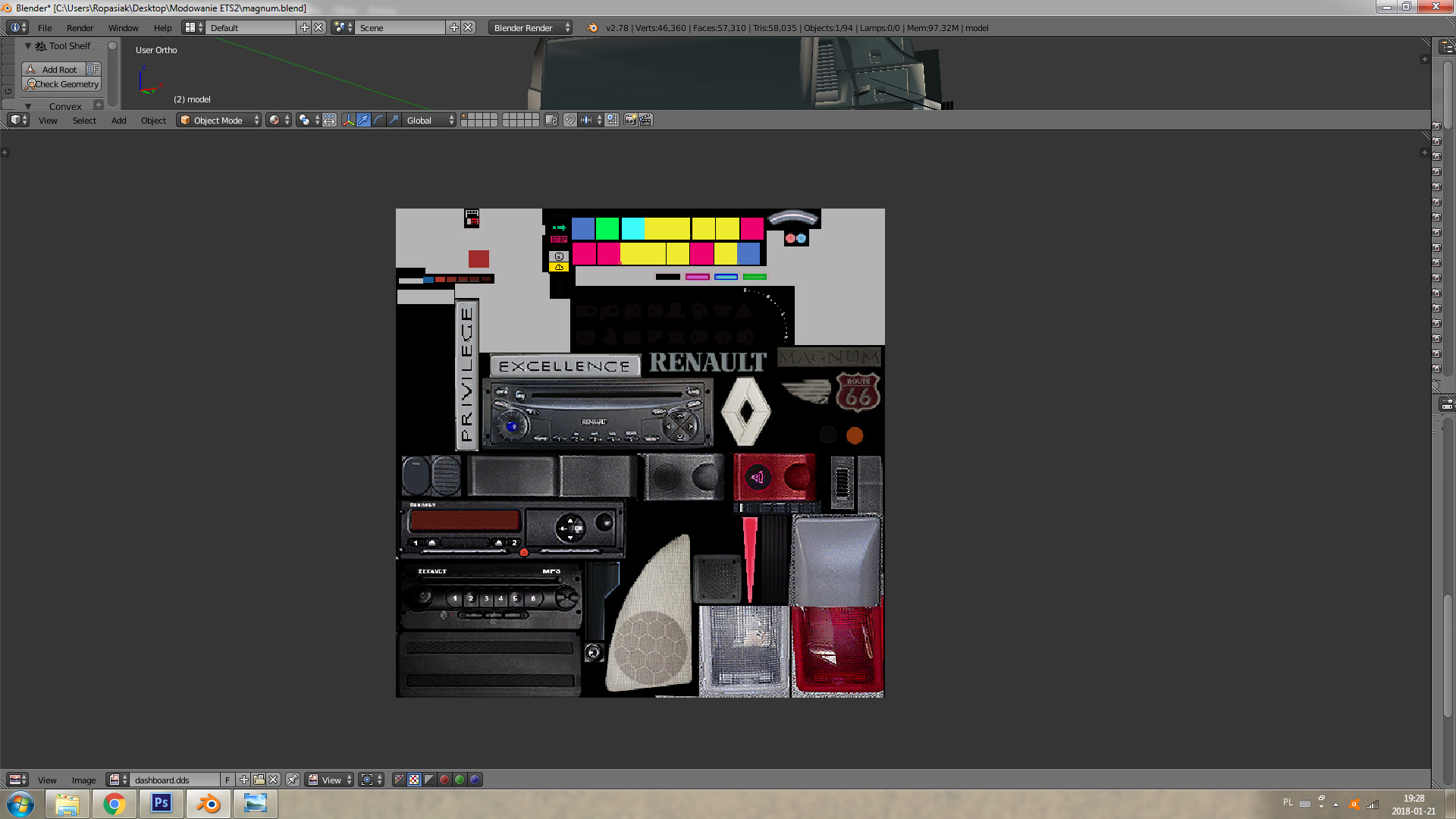Open the UV editor View menu
Image resolution: width=1456 pixels, height=819 pixels.
pyautogui.click(x=47, y=780)
